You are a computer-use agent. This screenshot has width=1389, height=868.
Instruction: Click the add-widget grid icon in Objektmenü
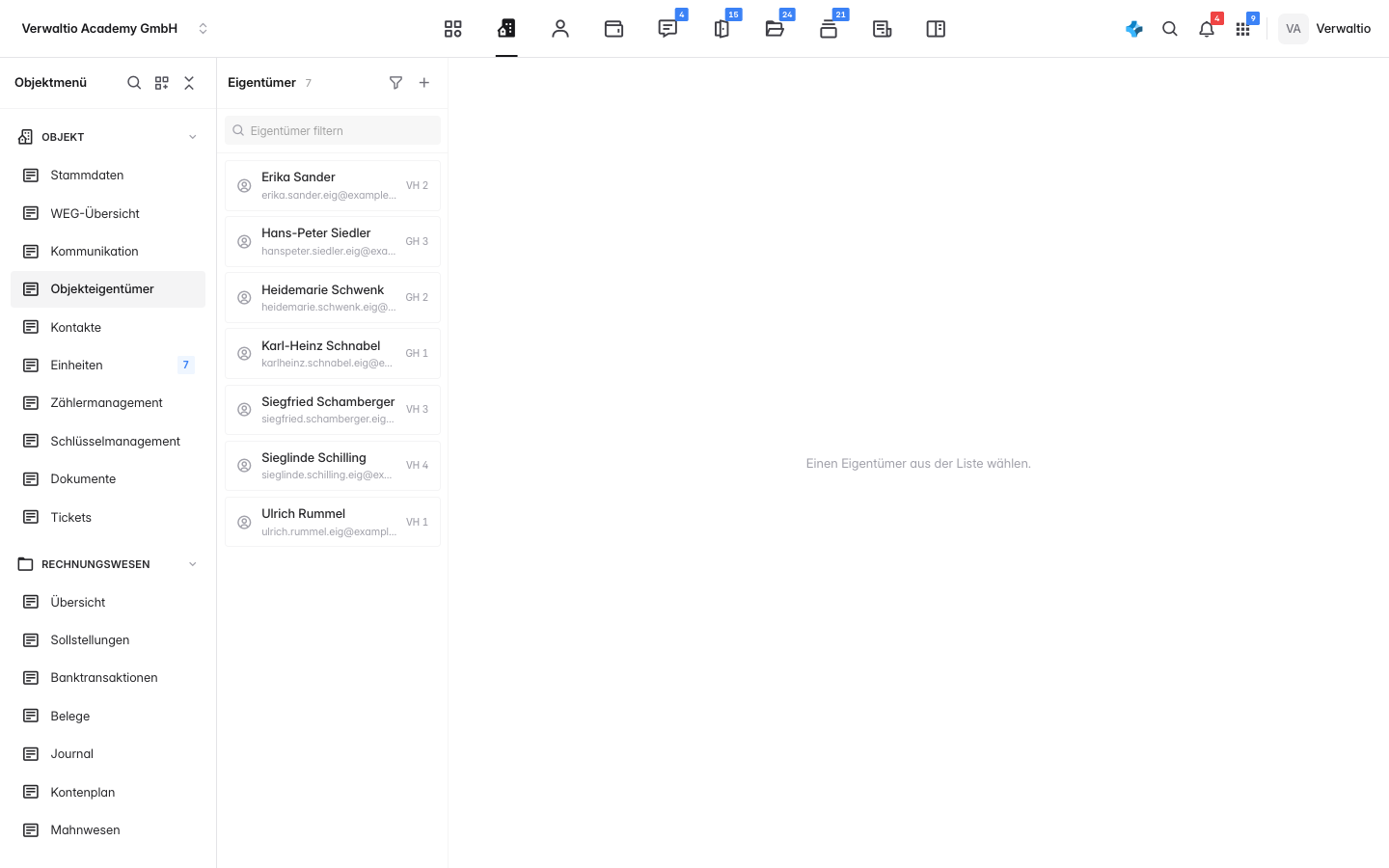[x=162, y=83]
